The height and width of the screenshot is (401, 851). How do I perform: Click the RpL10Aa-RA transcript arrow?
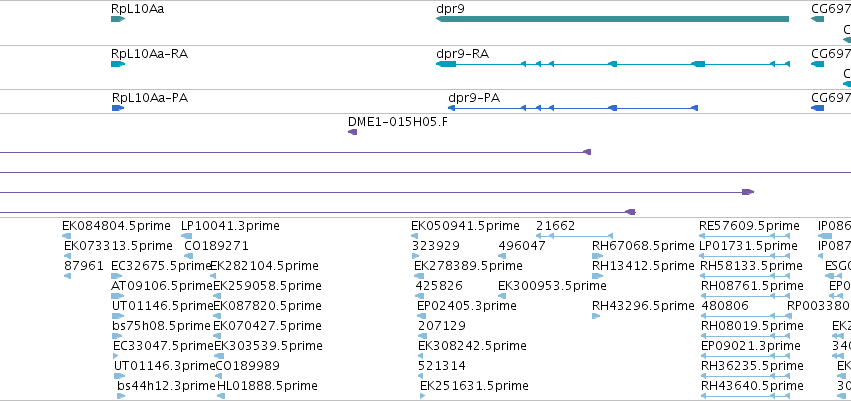click(118, 64)
